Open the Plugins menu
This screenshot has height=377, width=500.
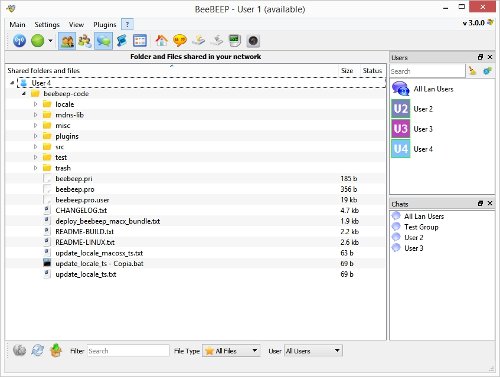point(105,25)
